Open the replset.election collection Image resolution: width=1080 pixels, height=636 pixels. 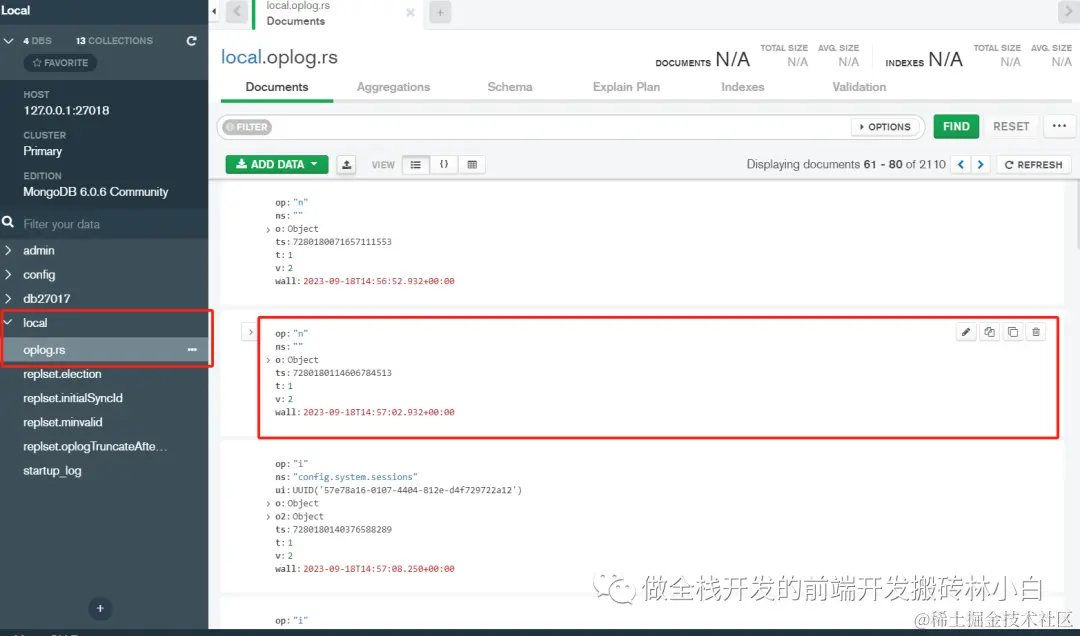[62, 374]
